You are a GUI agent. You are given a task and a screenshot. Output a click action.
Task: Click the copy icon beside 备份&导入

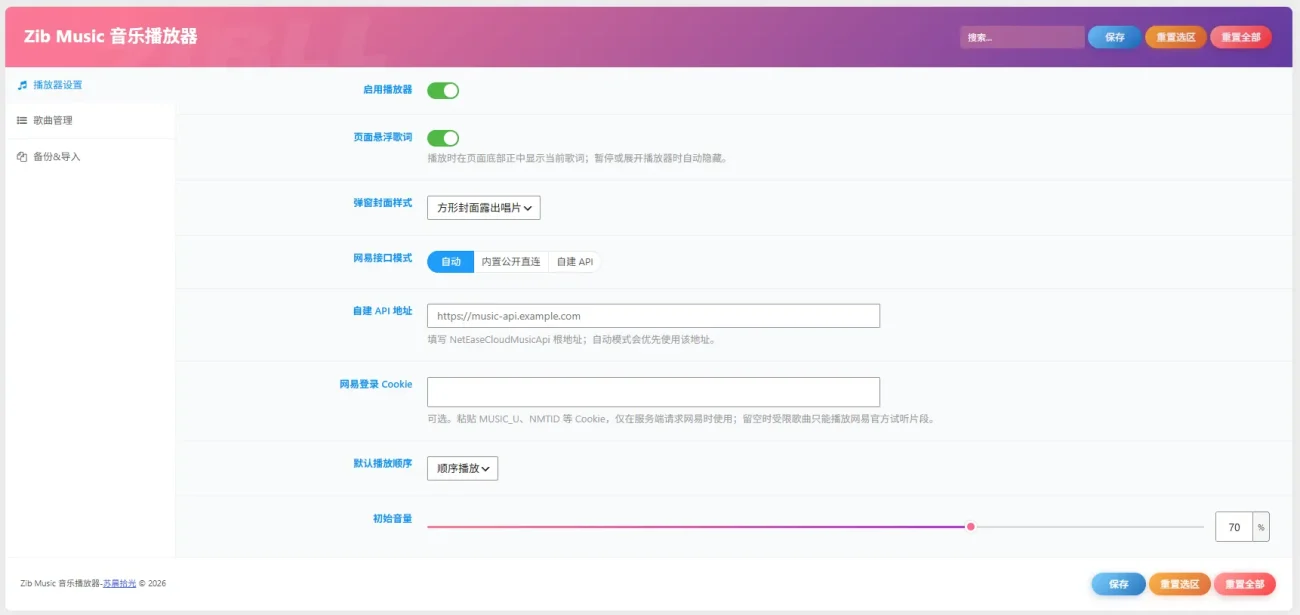click(22, 157)
